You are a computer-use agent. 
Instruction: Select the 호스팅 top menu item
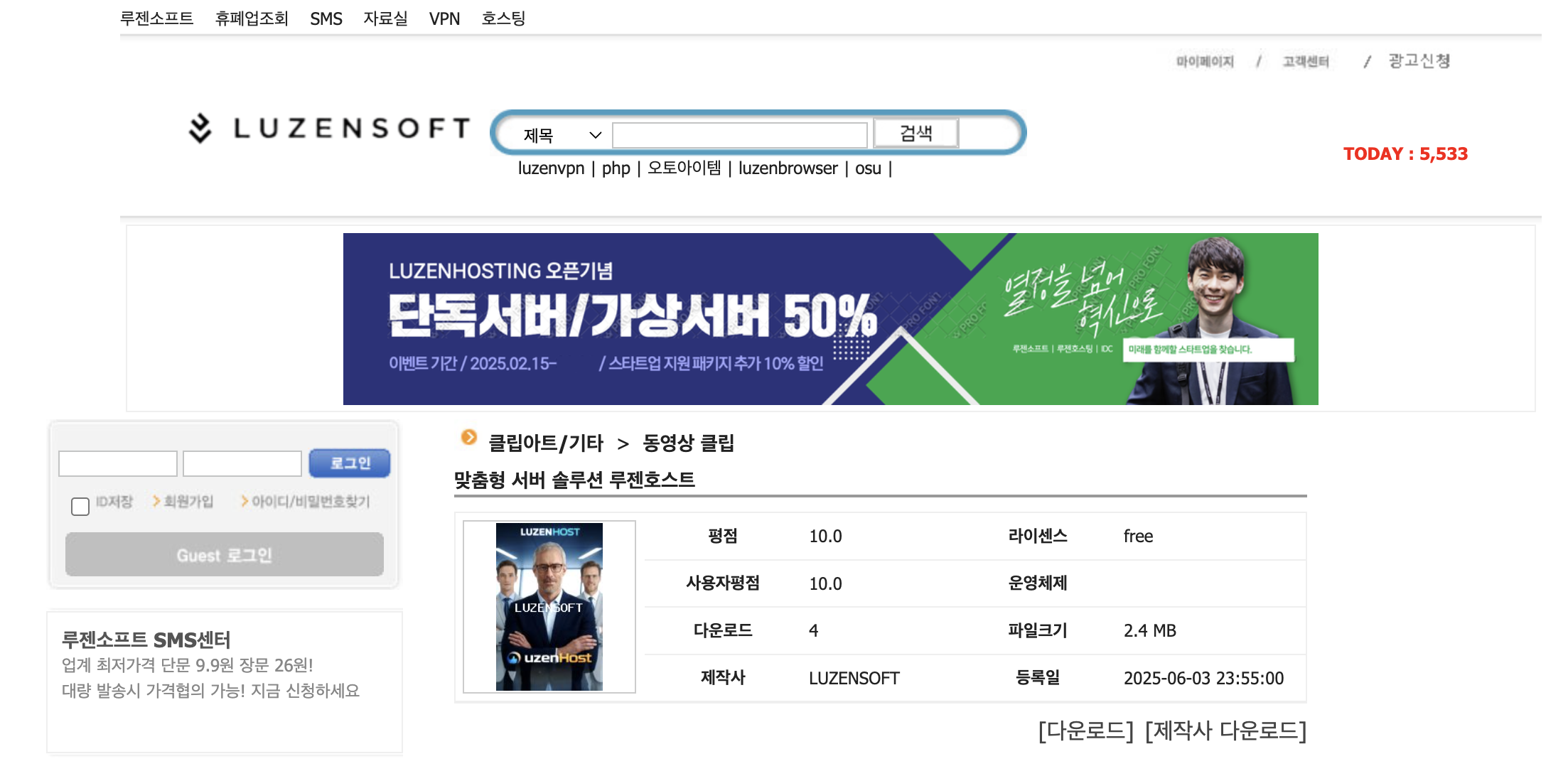click(x=503, y=18)
